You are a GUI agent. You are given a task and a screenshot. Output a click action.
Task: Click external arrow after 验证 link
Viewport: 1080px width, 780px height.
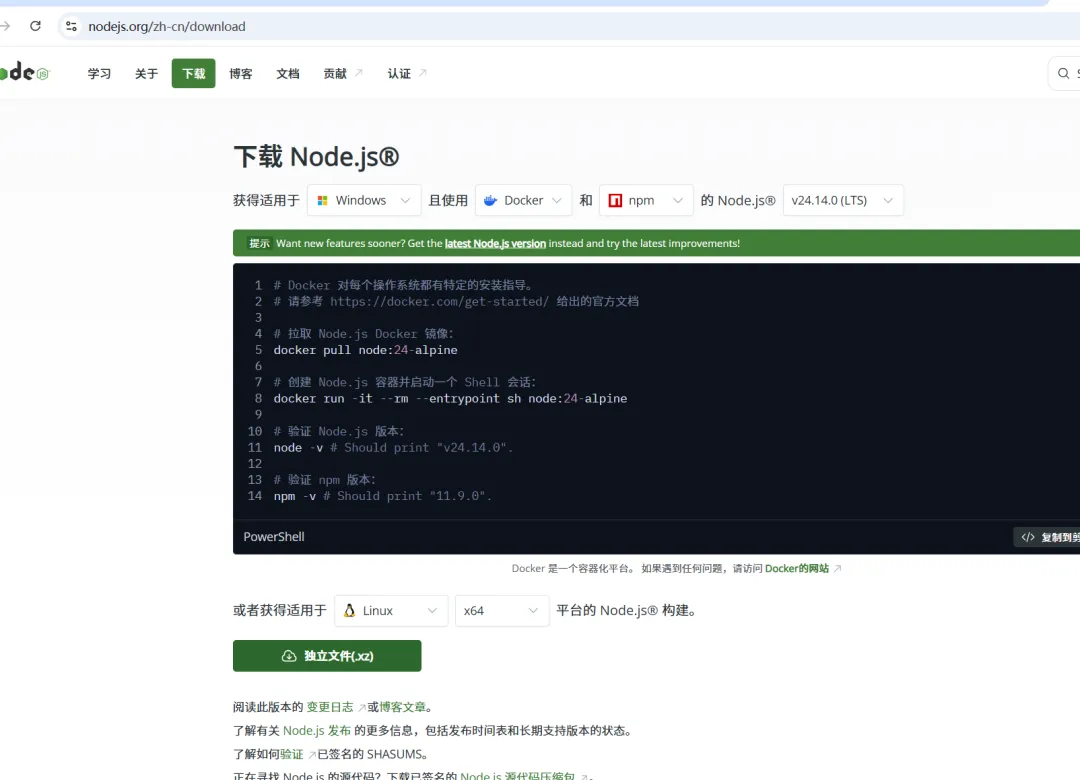(311, 755)
